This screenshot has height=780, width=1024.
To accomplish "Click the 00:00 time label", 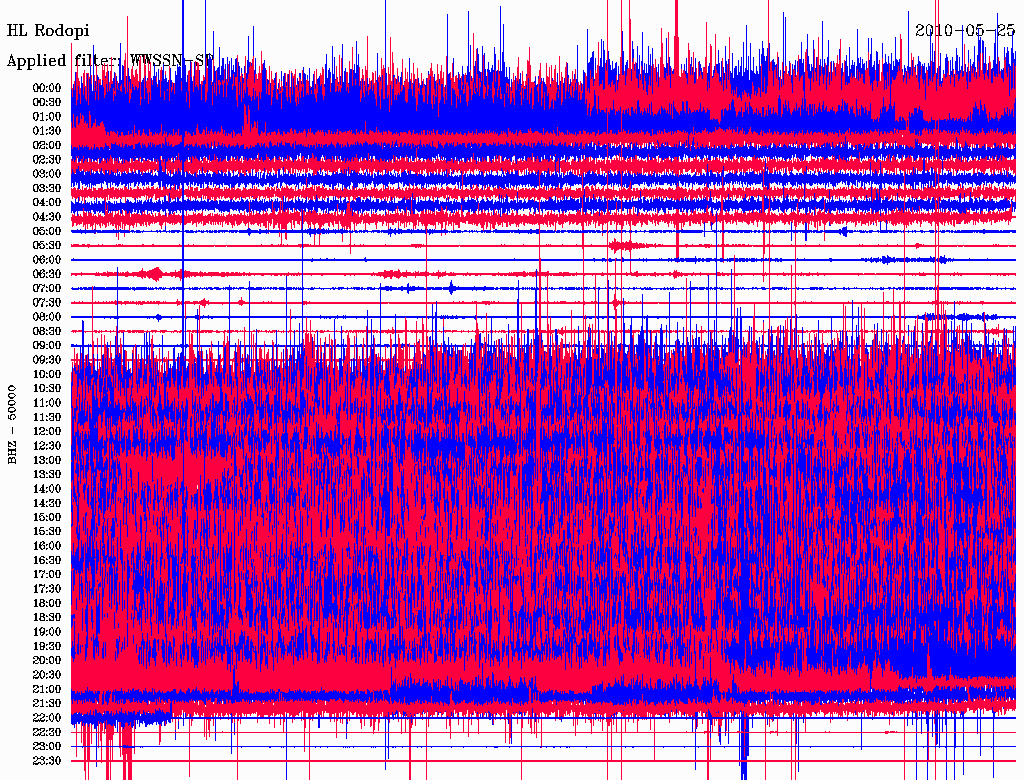I will [x=48, y=87].
